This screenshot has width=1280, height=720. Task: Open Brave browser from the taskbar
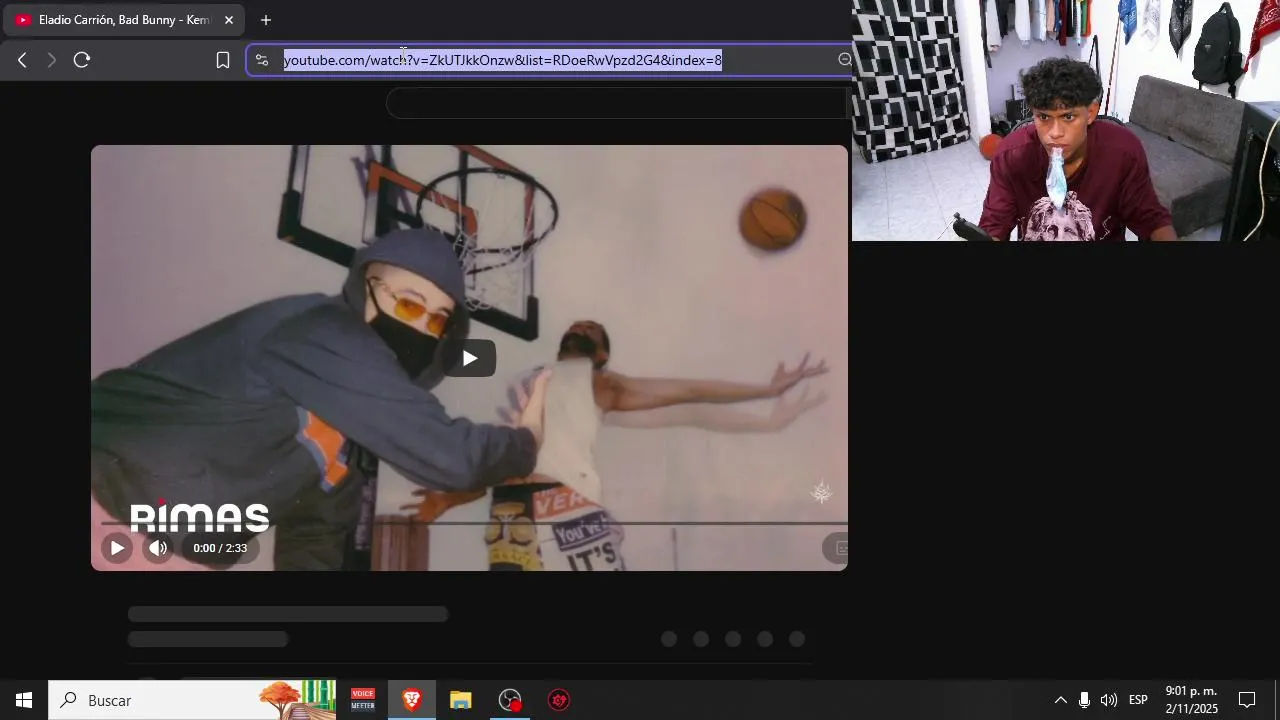coord(411,700)
